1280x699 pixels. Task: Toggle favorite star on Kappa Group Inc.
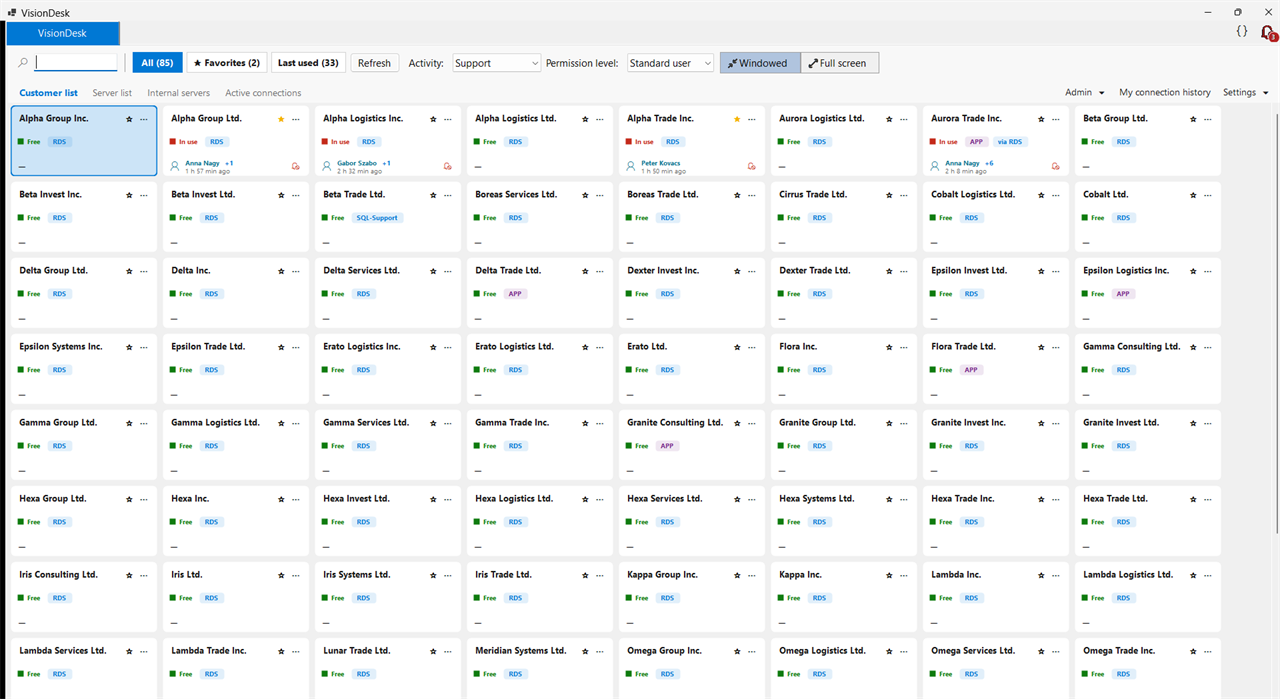click(x=737, y=575)
